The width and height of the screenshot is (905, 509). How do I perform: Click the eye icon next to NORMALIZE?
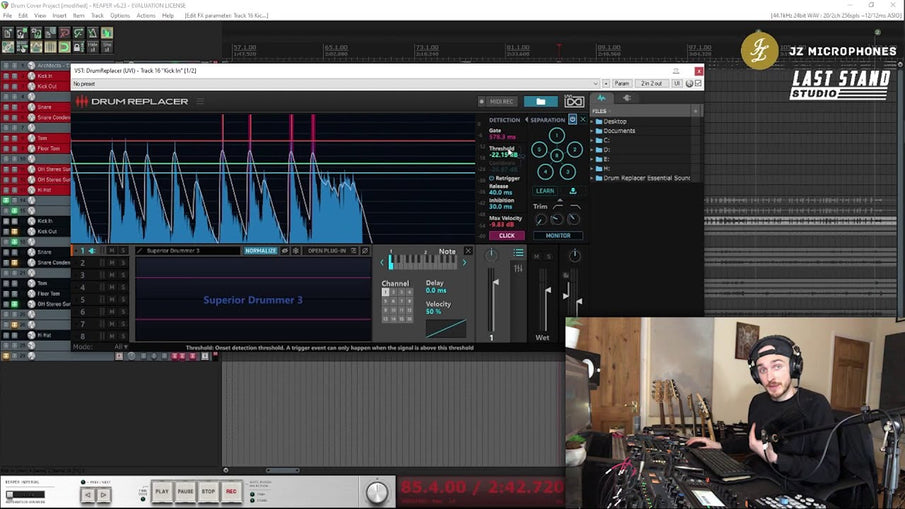pos(285,250)
